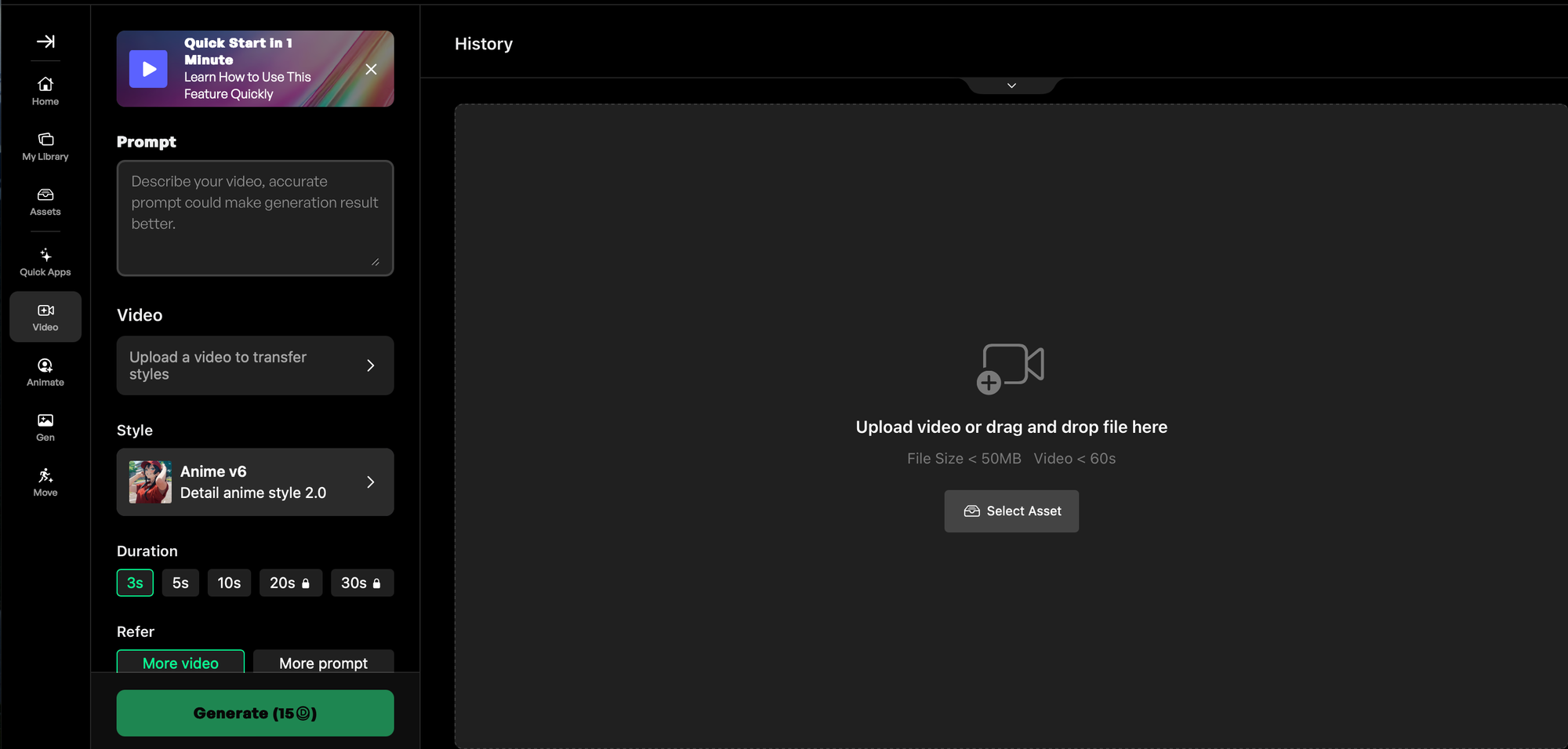
Task: Play the Quick Start tutorial video
Action: (148, 69)
